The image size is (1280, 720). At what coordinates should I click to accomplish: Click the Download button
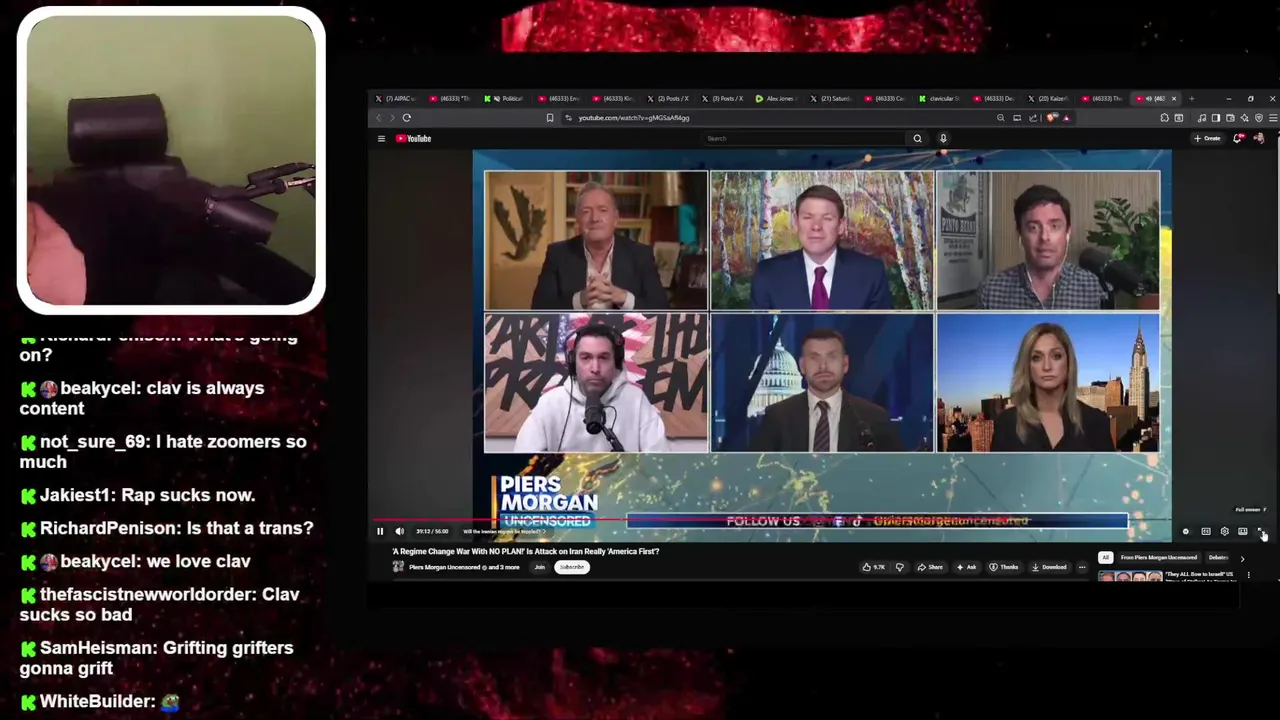[x=1049, y=567]
